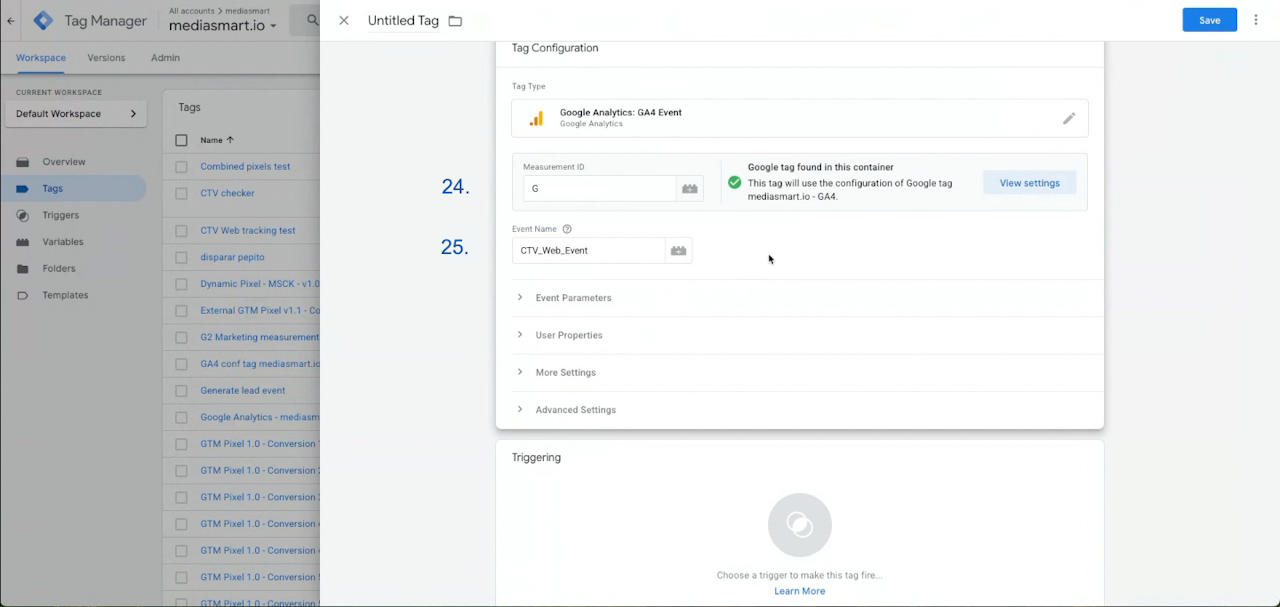Image resolution: width=1280 pixels, height=607 pixels.
Task: Click the Event Name help icon
Action: coord(567,229)
